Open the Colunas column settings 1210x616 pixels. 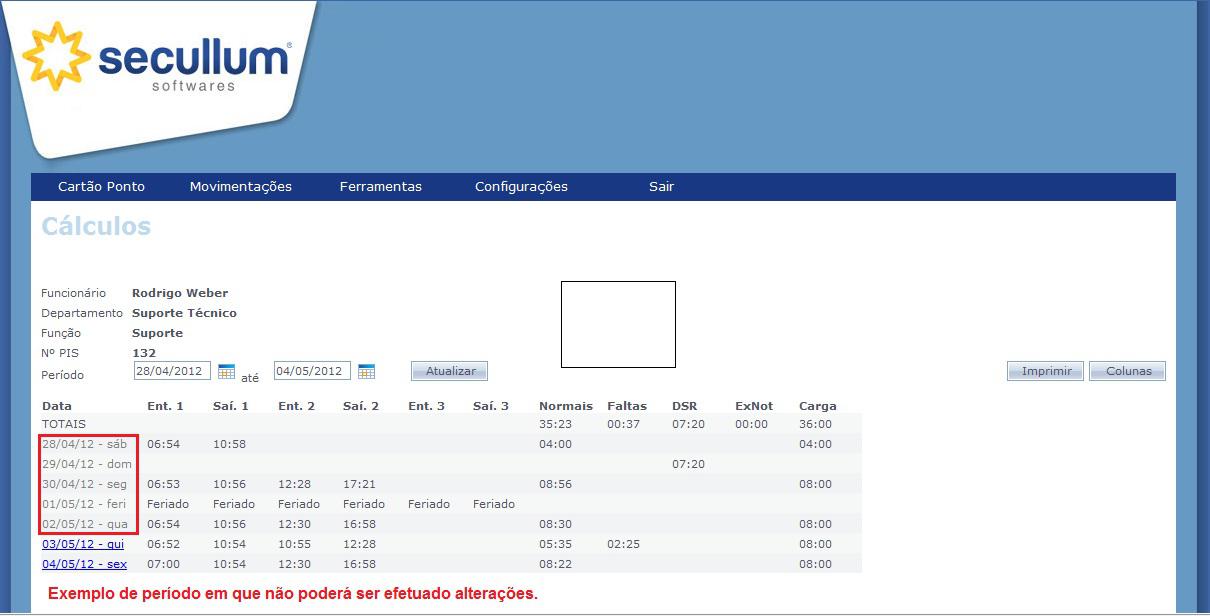click(1127, 370)
